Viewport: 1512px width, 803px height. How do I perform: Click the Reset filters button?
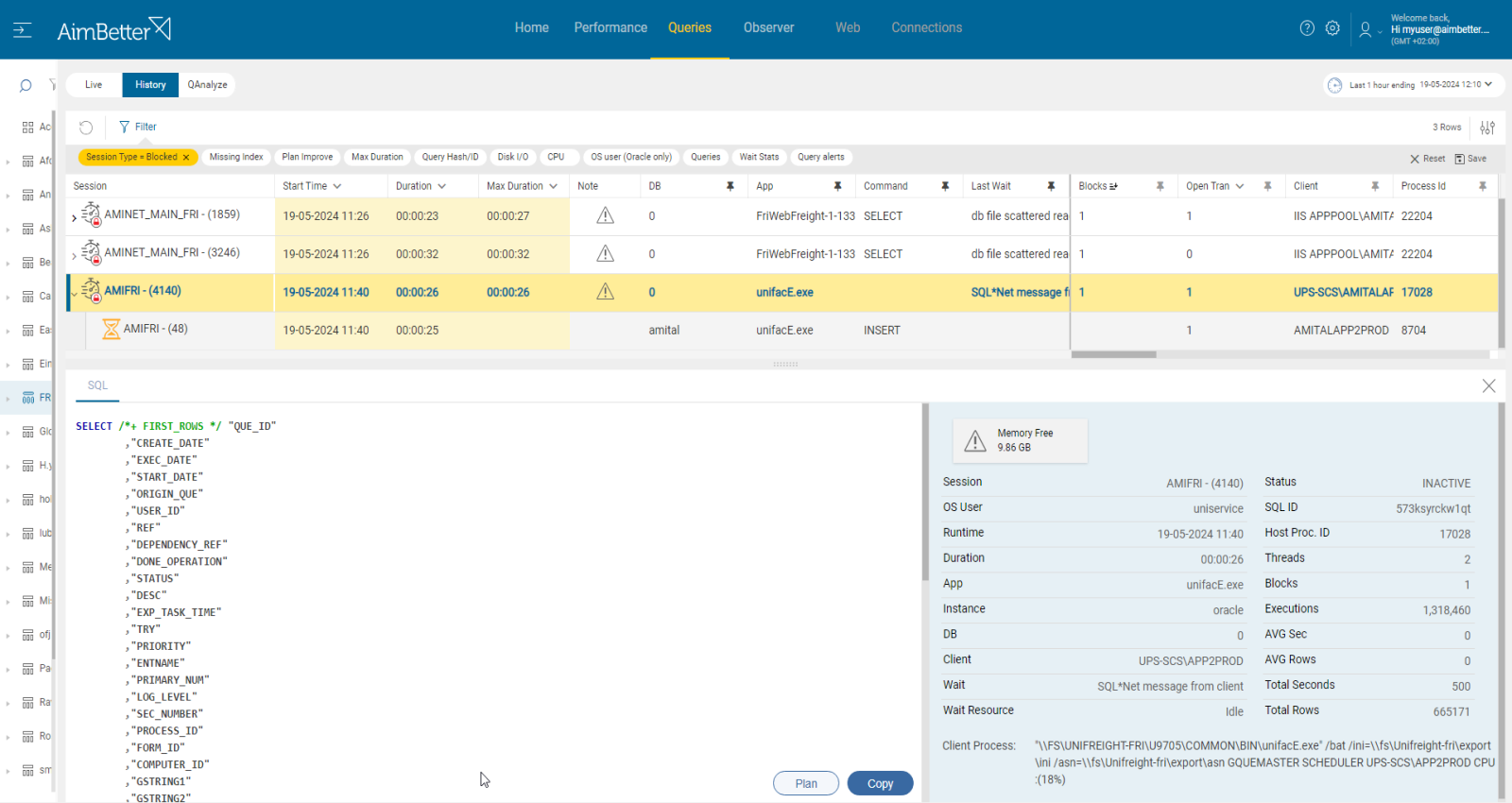(x=1427, y=159)
